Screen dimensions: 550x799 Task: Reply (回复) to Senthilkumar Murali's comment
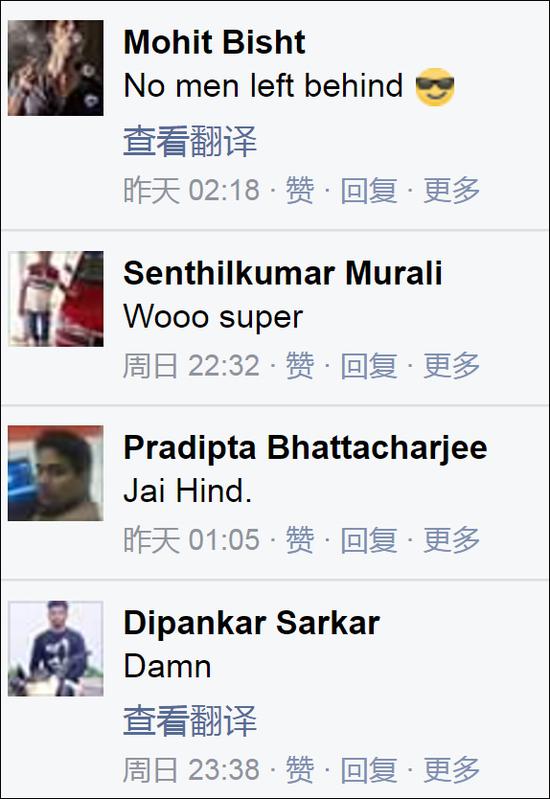[369, 365]
